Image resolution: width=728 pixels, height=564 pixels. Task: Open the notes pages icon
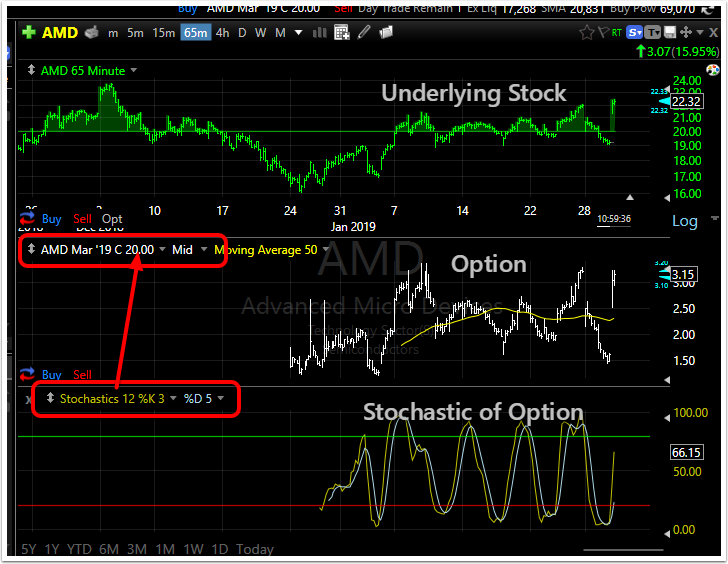(x=386, y=32)
